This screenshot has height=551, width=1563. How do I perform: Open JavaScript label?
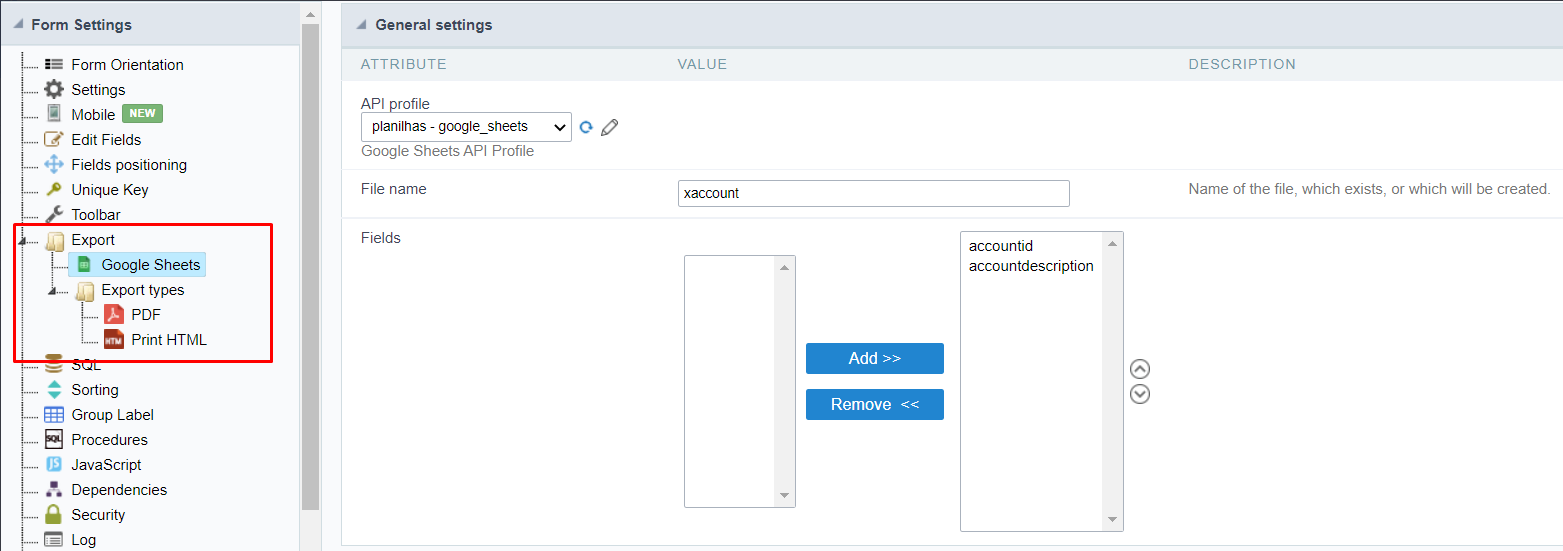tap(106, 465)
